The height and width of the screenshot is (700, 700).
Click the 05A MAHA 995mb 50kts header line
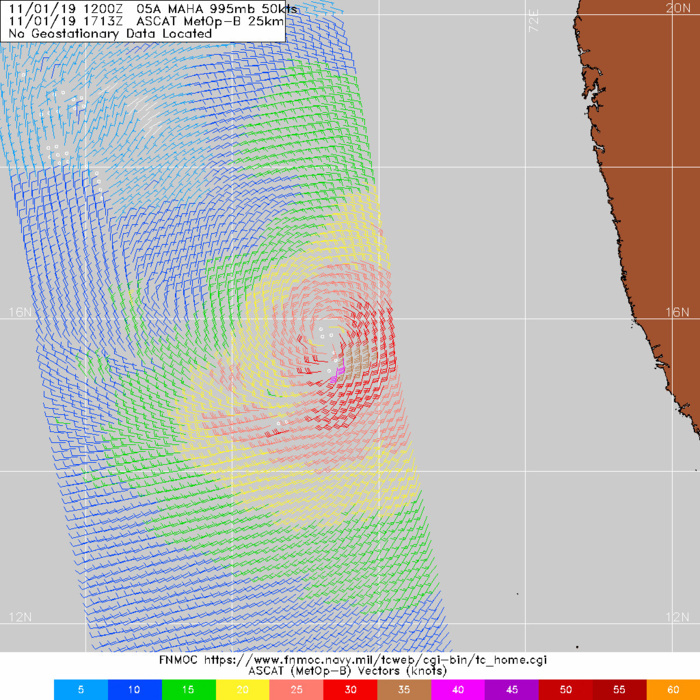pyautogui.click(x=142, y=7)
